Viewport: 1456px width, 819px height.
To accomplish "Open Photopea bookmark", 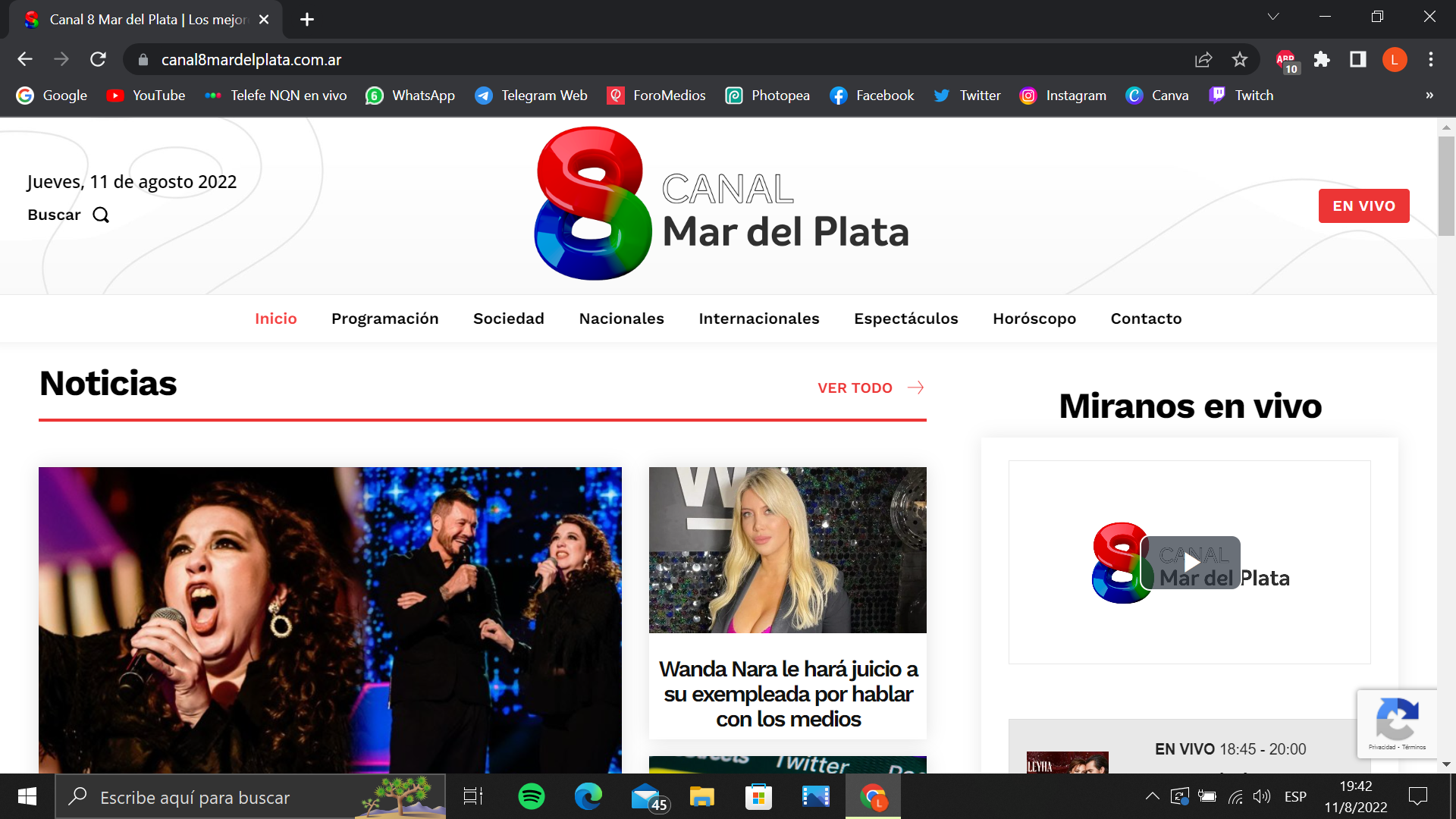I will point(767,96).
